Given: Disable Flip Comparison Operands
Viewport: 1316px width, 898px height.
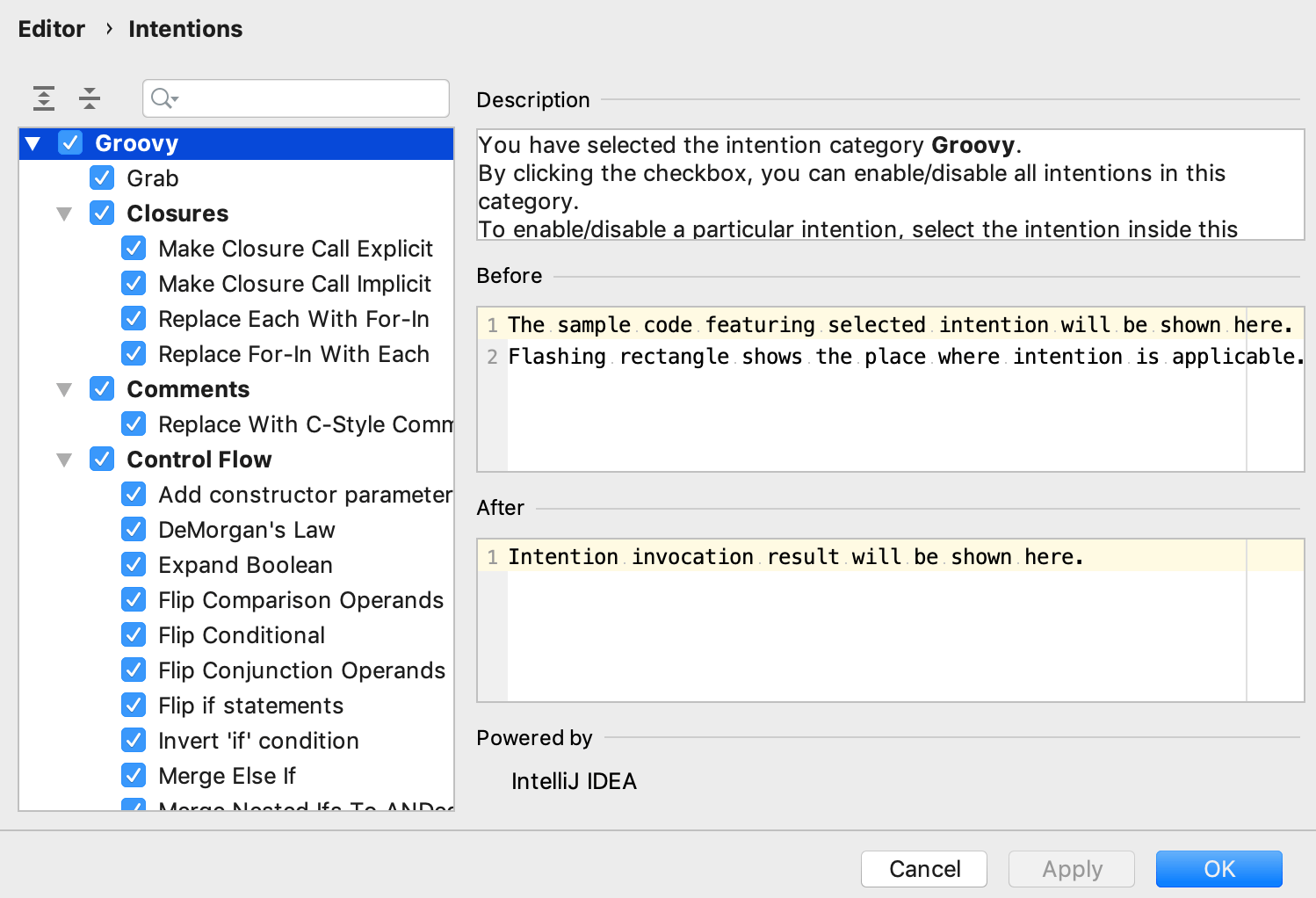Looking at the screenshot, I should (x=134, y=599).
